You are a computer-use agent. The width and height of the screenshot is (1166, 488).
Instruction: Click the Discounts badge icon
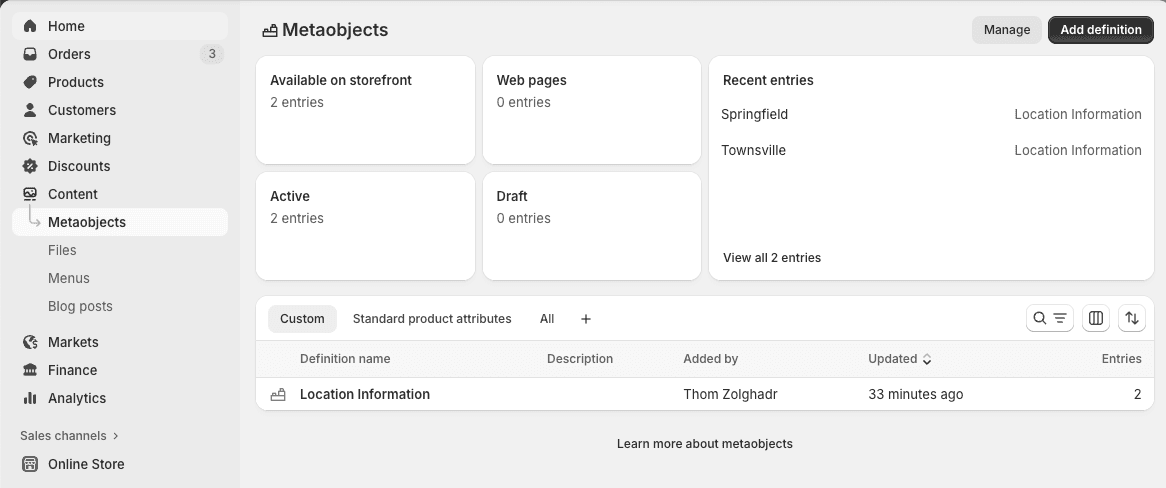[x=30, y=166]
